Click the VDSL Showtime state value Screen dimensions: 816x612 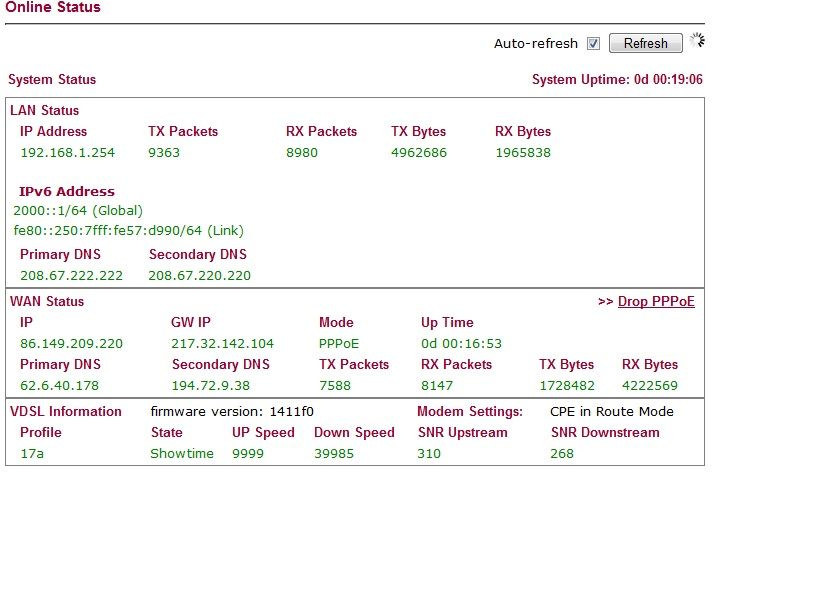point(182,454)
